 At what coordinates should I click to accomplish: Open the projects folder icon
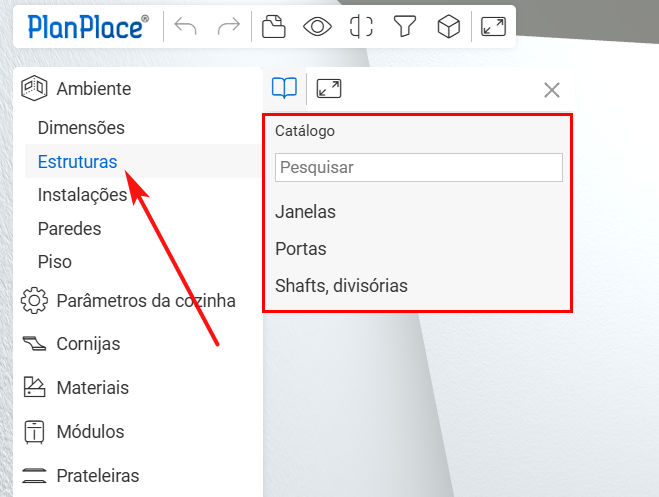[x=273, y=27]
